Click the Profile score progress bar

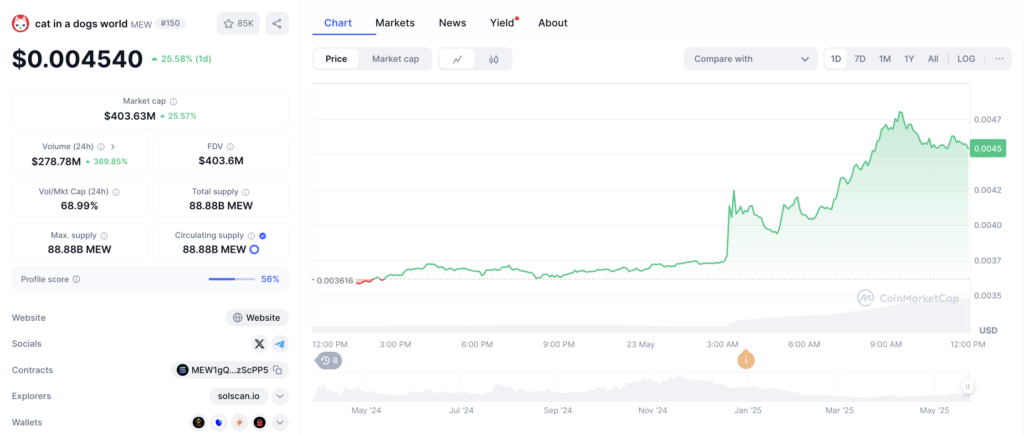(x=232, y=280)
